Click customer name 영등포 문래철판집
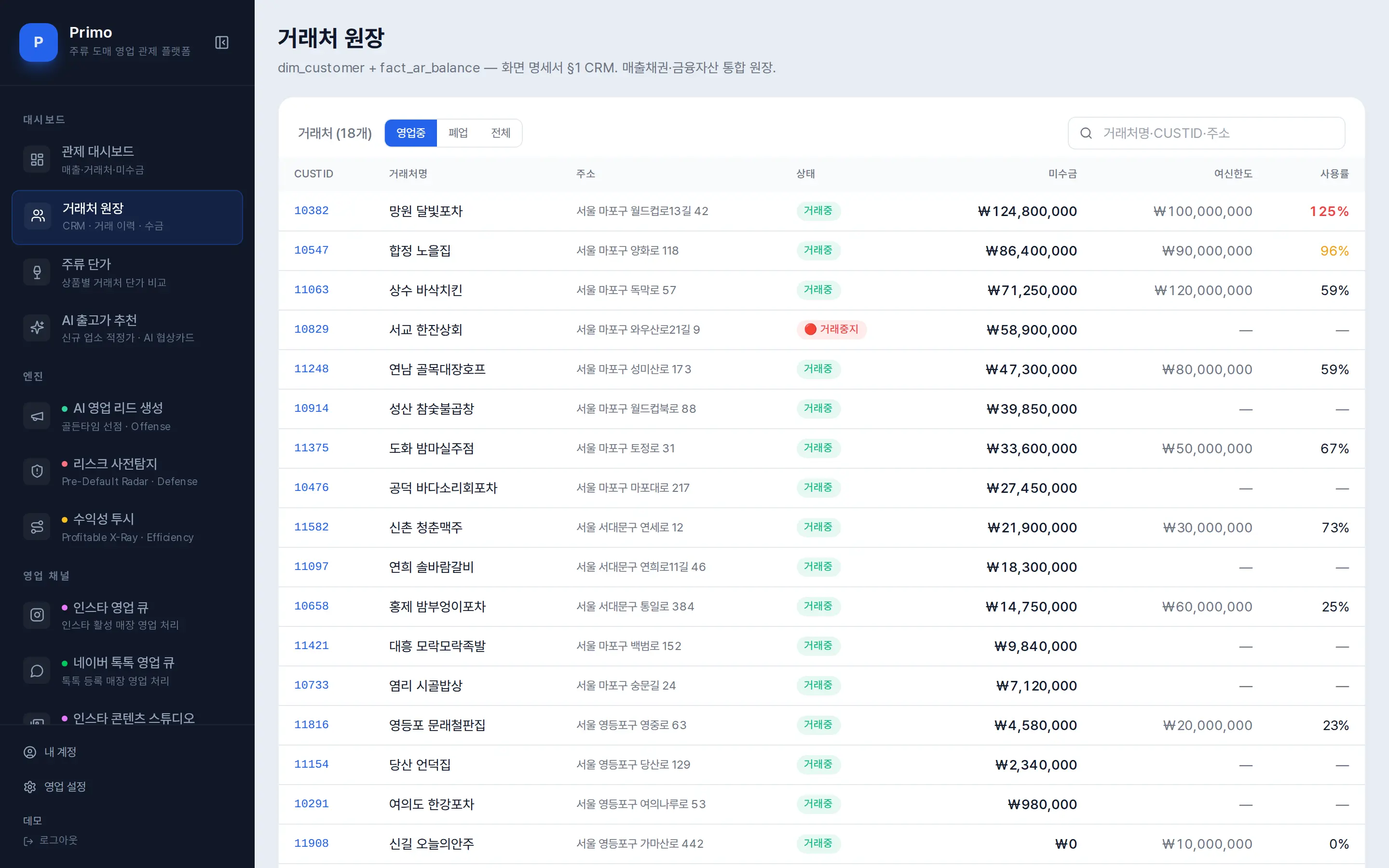Image resolution: width=1389 pixels, height=868 pixels. click(x=437, y=726)
